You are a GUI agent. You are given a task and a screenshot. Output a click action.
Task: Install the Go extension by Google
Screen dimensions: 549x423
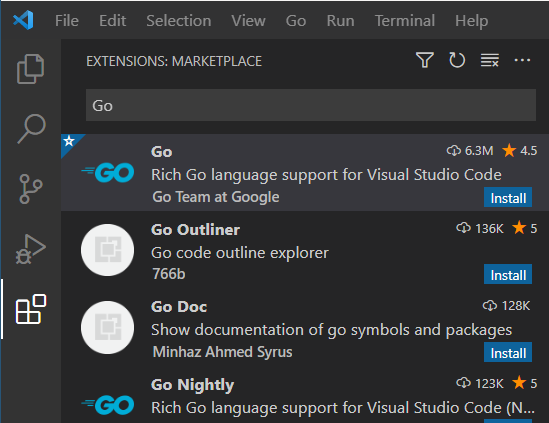click(x=508, y=198)
